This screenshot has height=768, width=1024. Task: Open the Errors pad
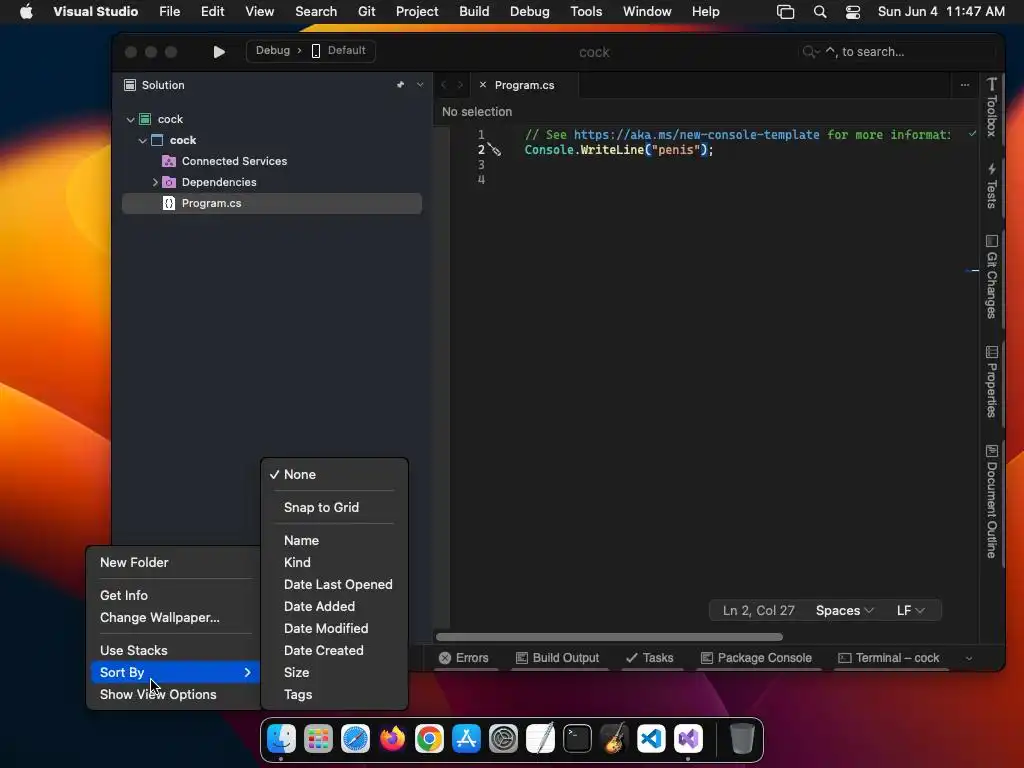click(464, 658)
